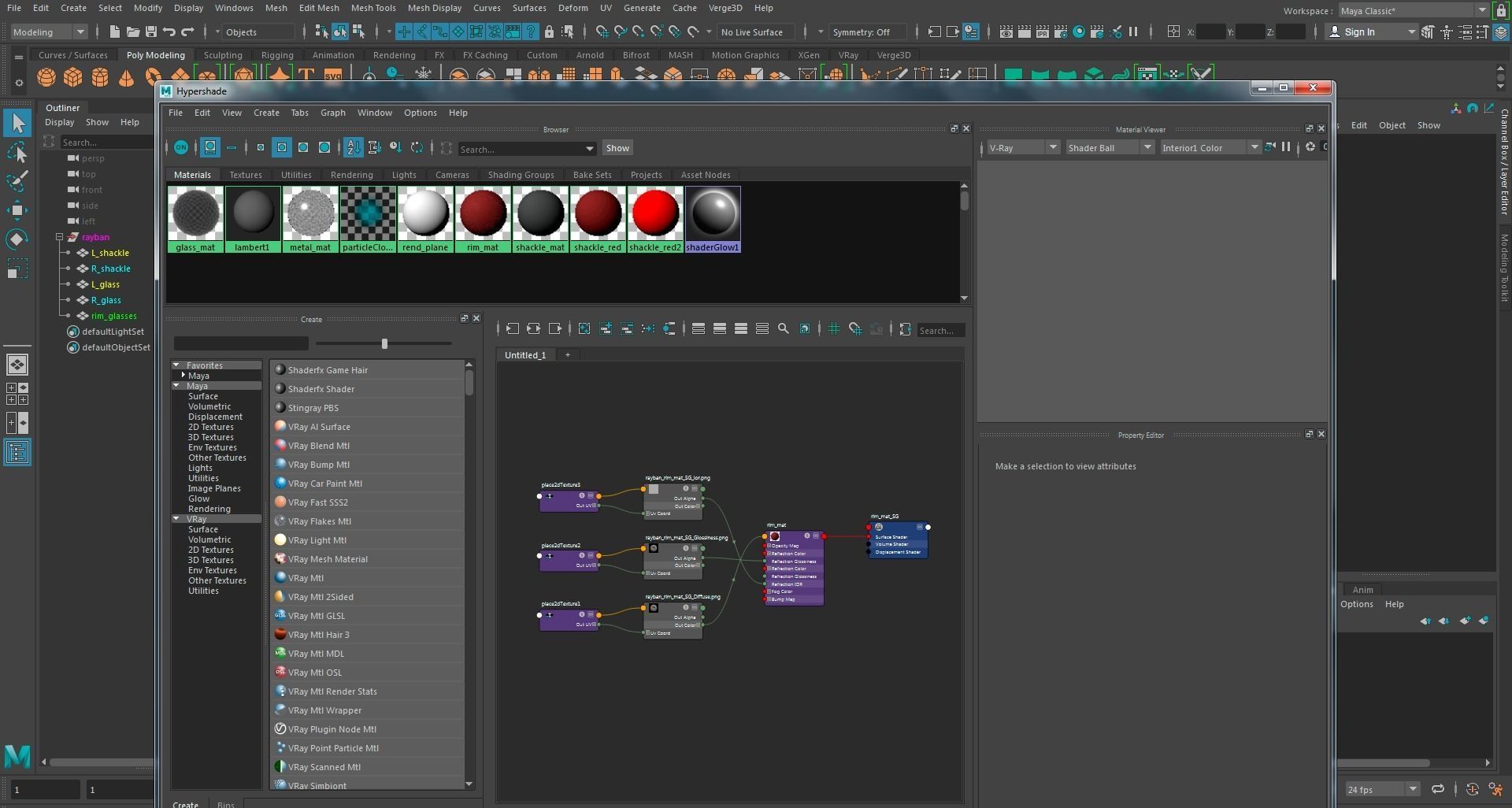The height and width of the screenshot is (808, 1512).
Task: Collapse the rayban group in the Outliner
Action: 59,237
